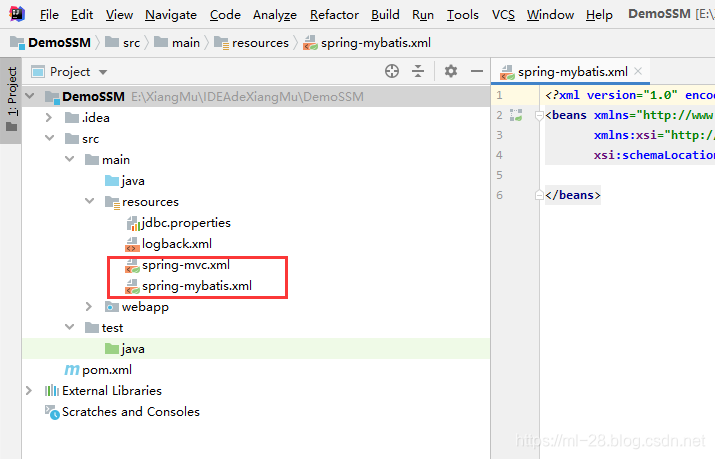The height and width of the screenshot is (459, 715).
Task: Collapse the test folder
Action: (70, 327)
